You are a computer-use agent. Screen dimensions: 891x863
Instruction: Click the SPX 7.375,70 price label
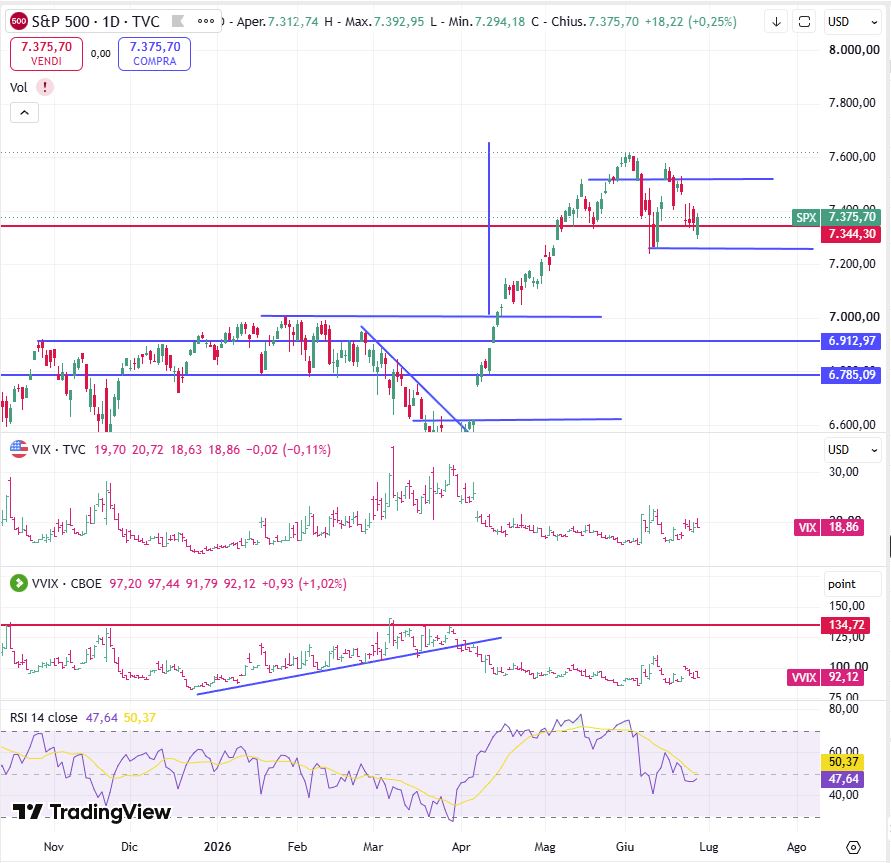pyautogui.click(x=836, y=217)
